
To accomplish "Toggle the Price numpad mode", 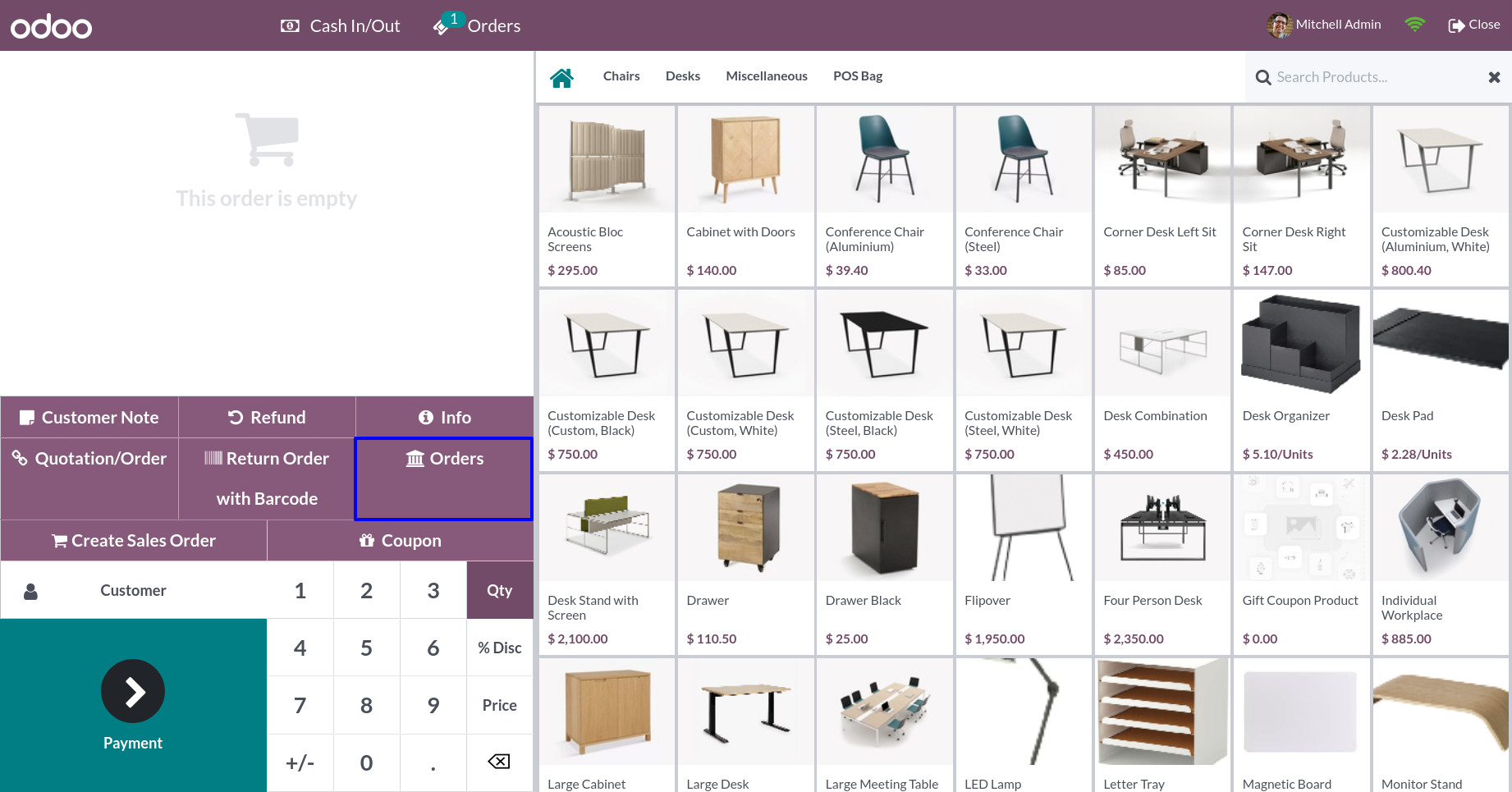I will coord(500,705).
